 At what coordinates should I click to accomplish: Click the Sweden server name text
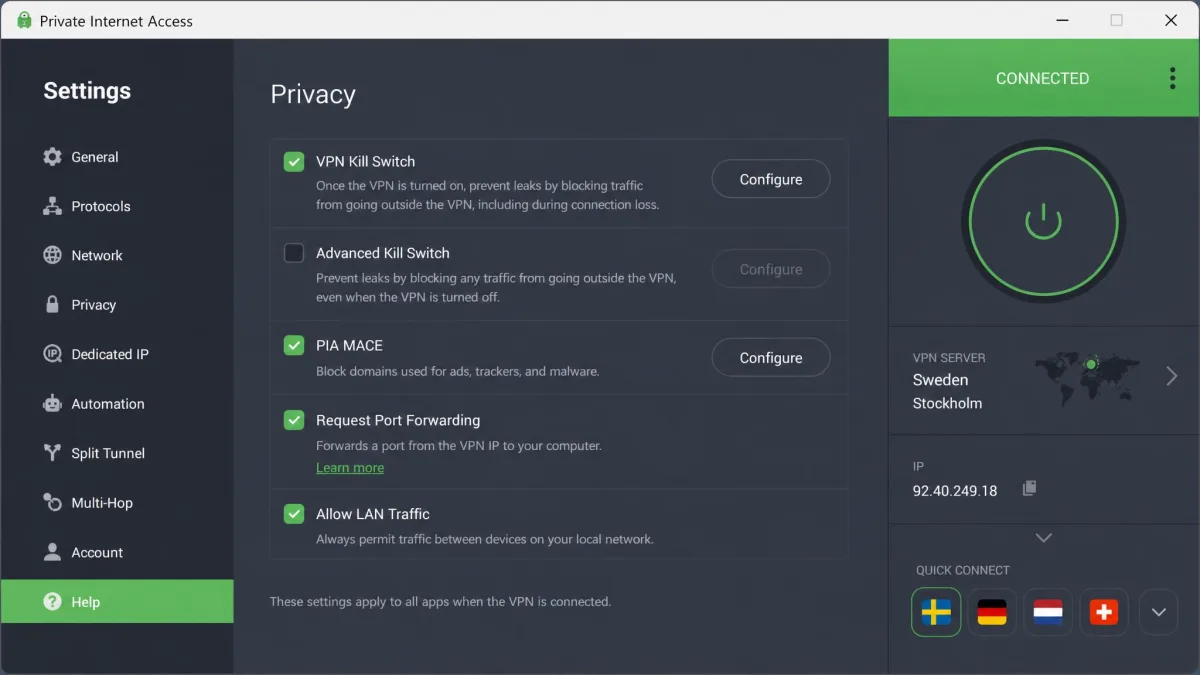coord(941,380)
